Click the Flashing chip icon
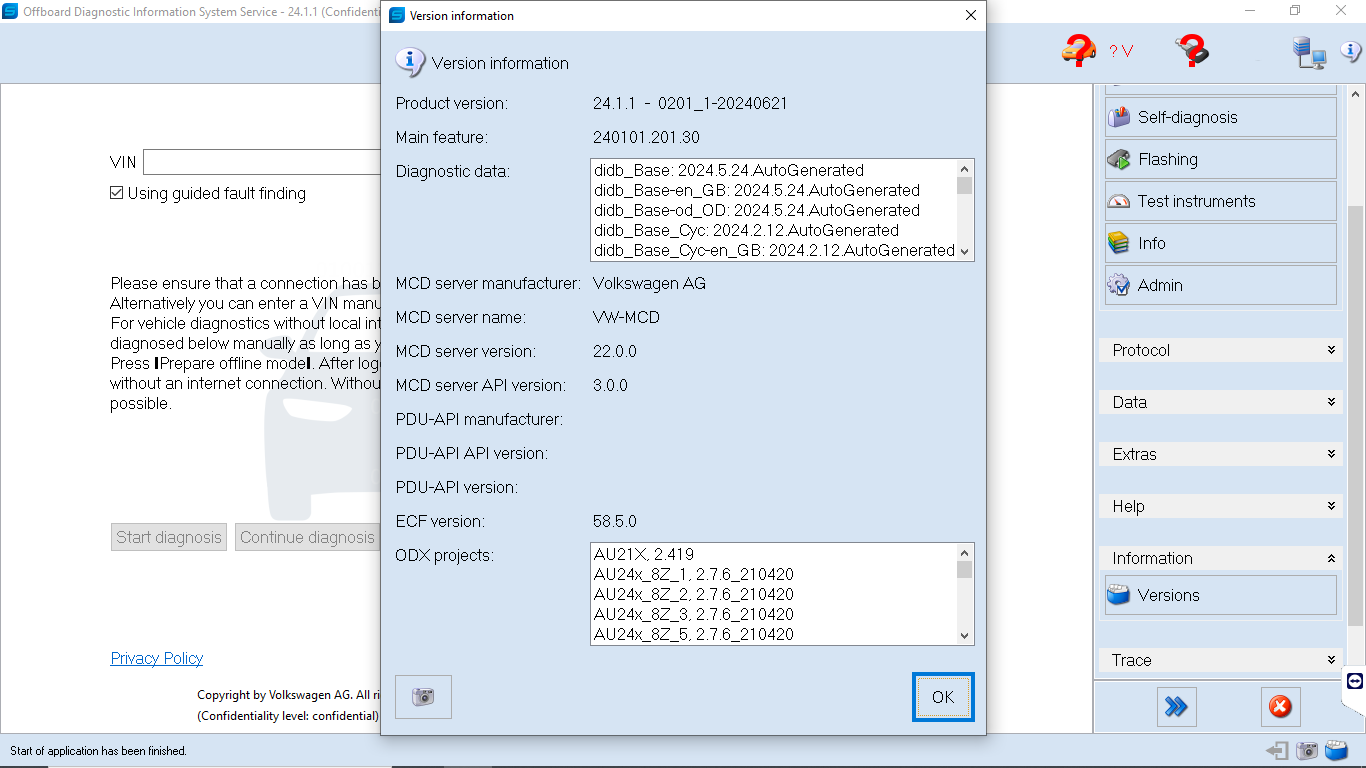The height and width of the screenshot is (768, 1366). click(1119, 159)
